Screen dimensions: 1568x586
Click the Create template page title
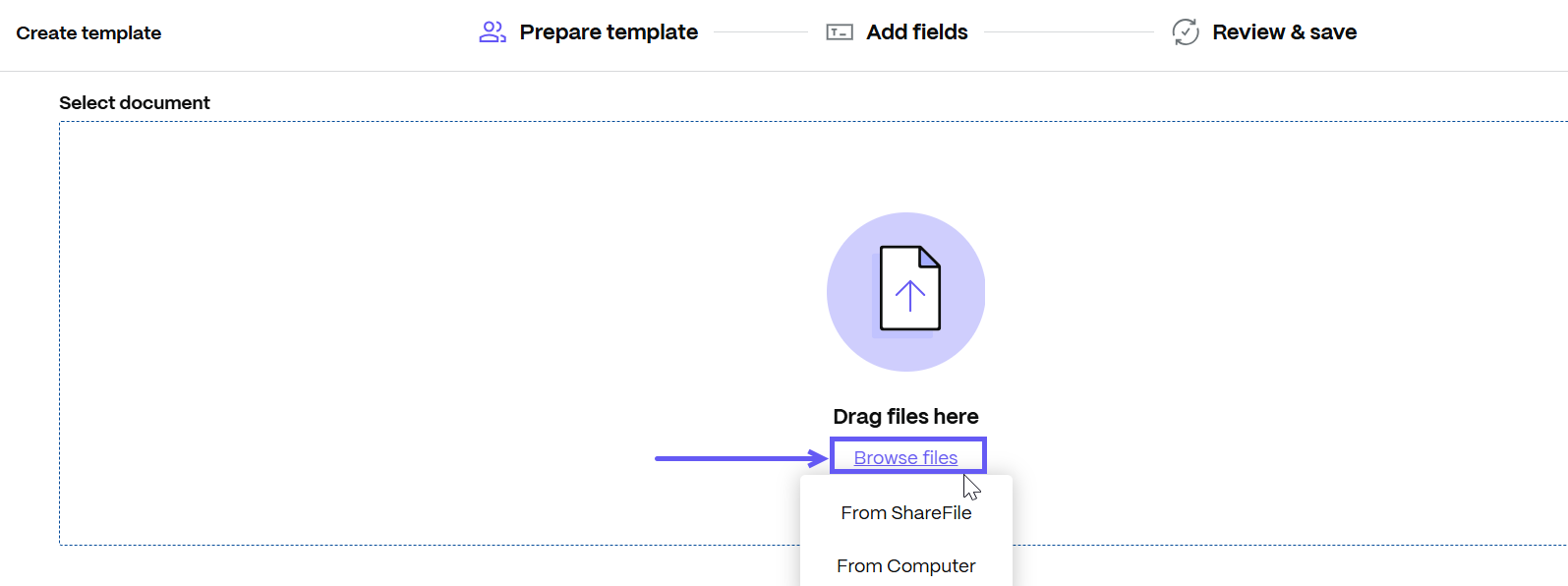point(88,33)
